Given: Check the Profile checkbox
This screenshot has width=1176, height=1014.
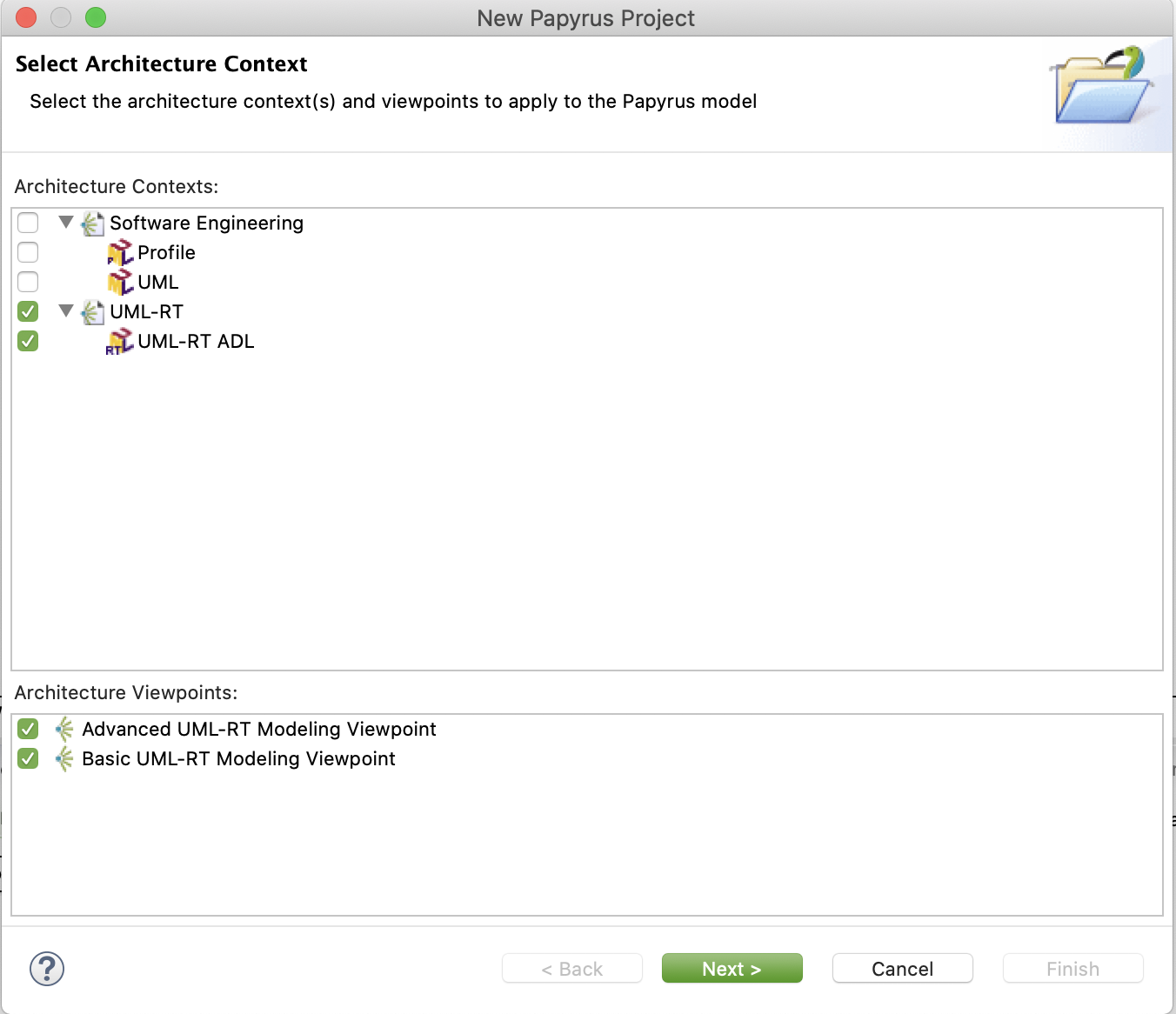Looking at the screenshot, I should 28,252.
